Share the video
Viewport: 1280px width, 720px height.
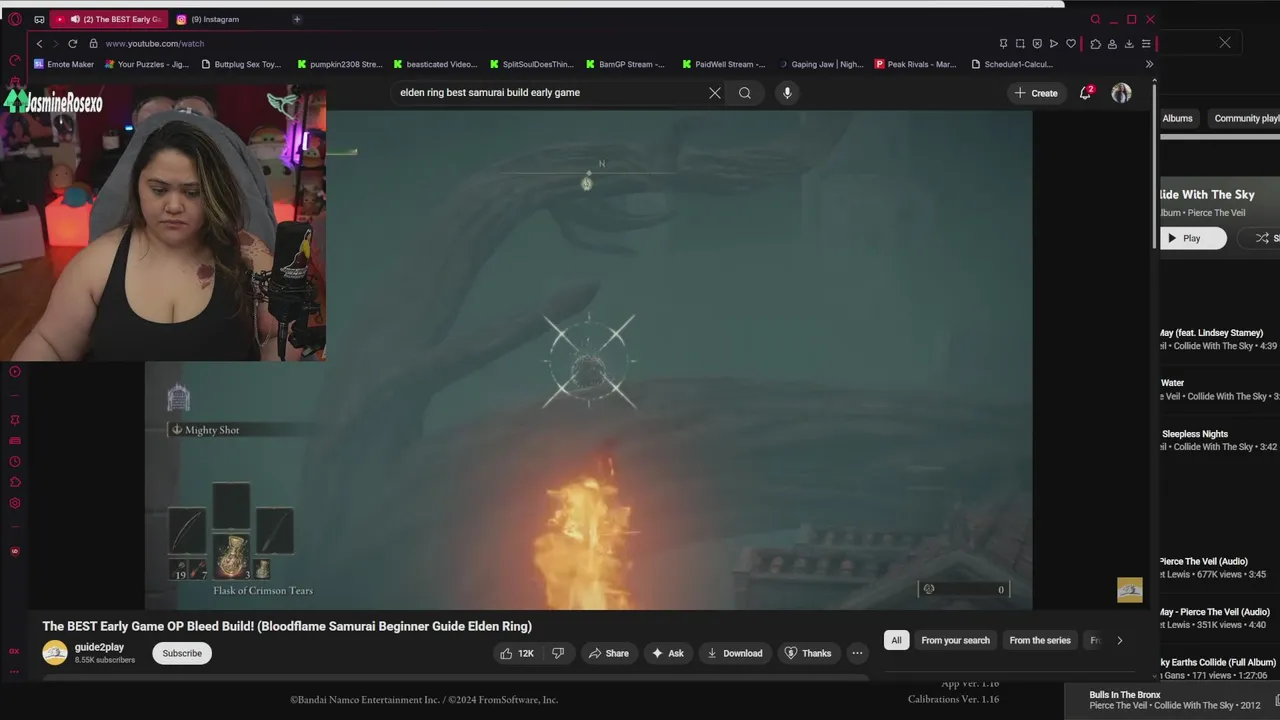point(609,653)
